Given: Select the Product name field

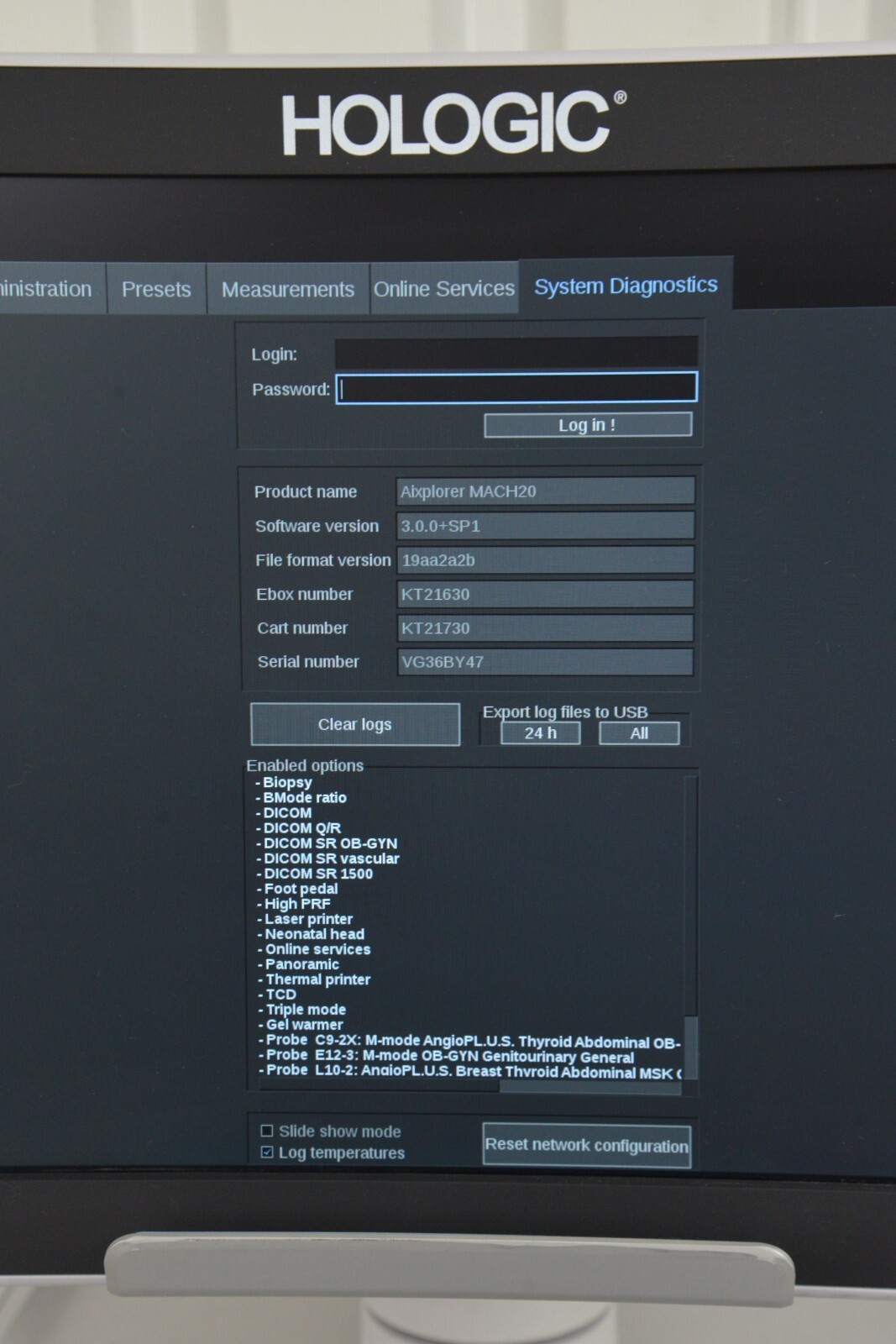Looking at the screenshot, I should [x=544, y=491].
